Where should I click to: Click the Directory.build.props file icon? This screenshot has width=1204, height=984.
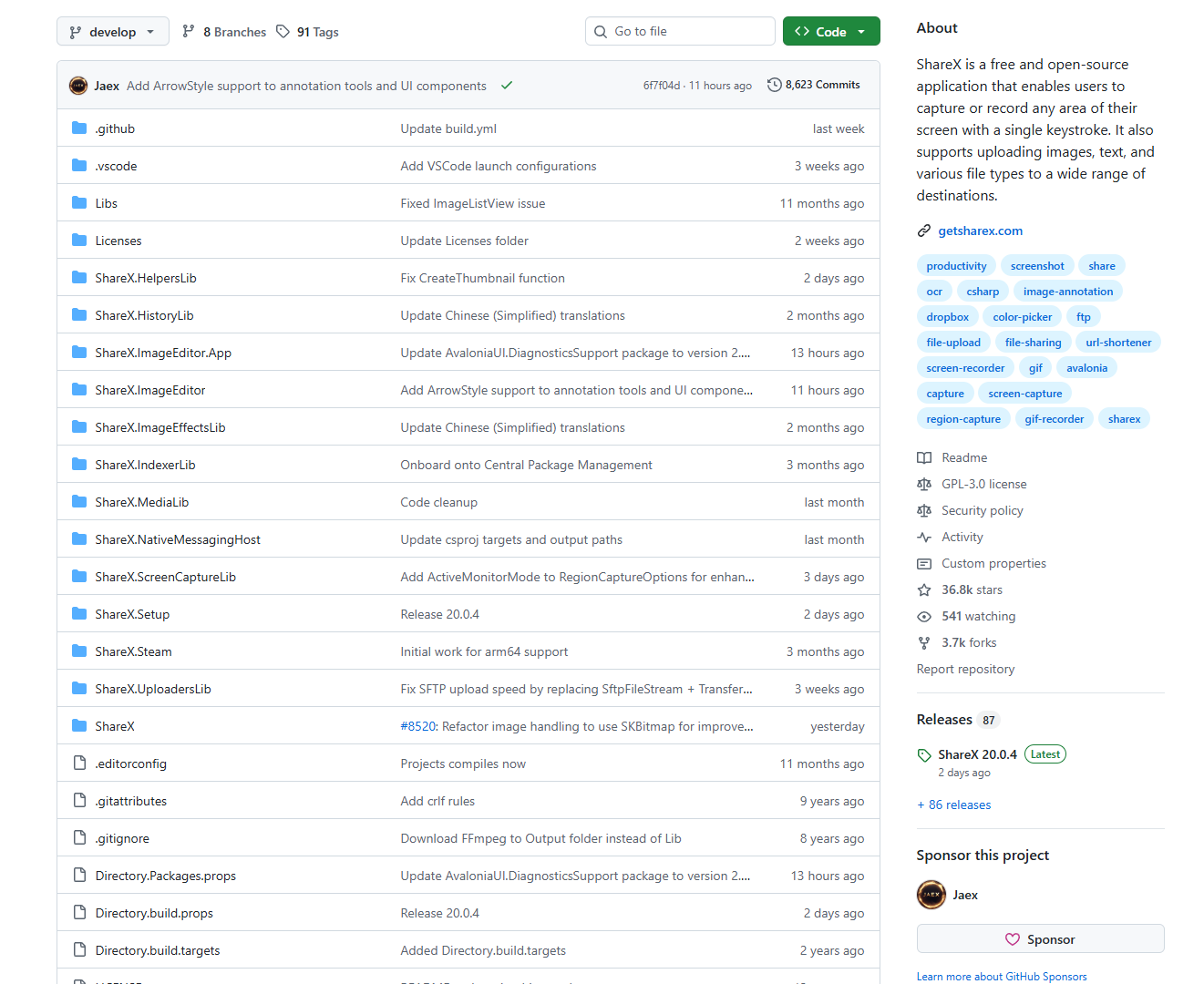(79, 913)
